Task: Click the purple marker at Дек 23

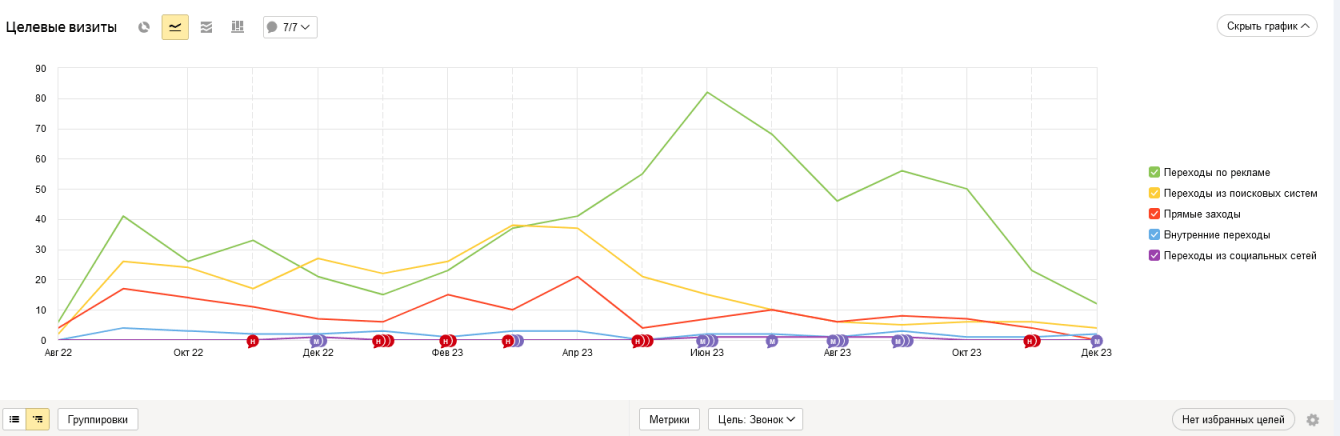Action: coord(1096,341)
